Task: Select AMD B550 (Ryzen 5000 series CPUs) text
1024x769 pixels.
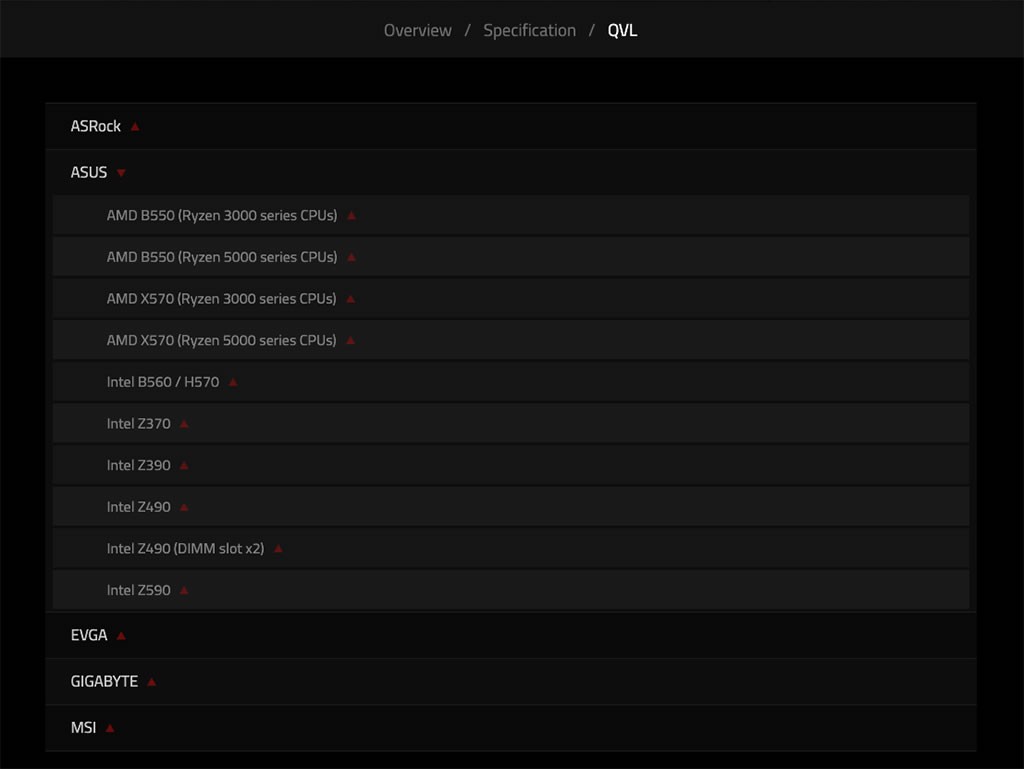Action: (x=222, y=257)
